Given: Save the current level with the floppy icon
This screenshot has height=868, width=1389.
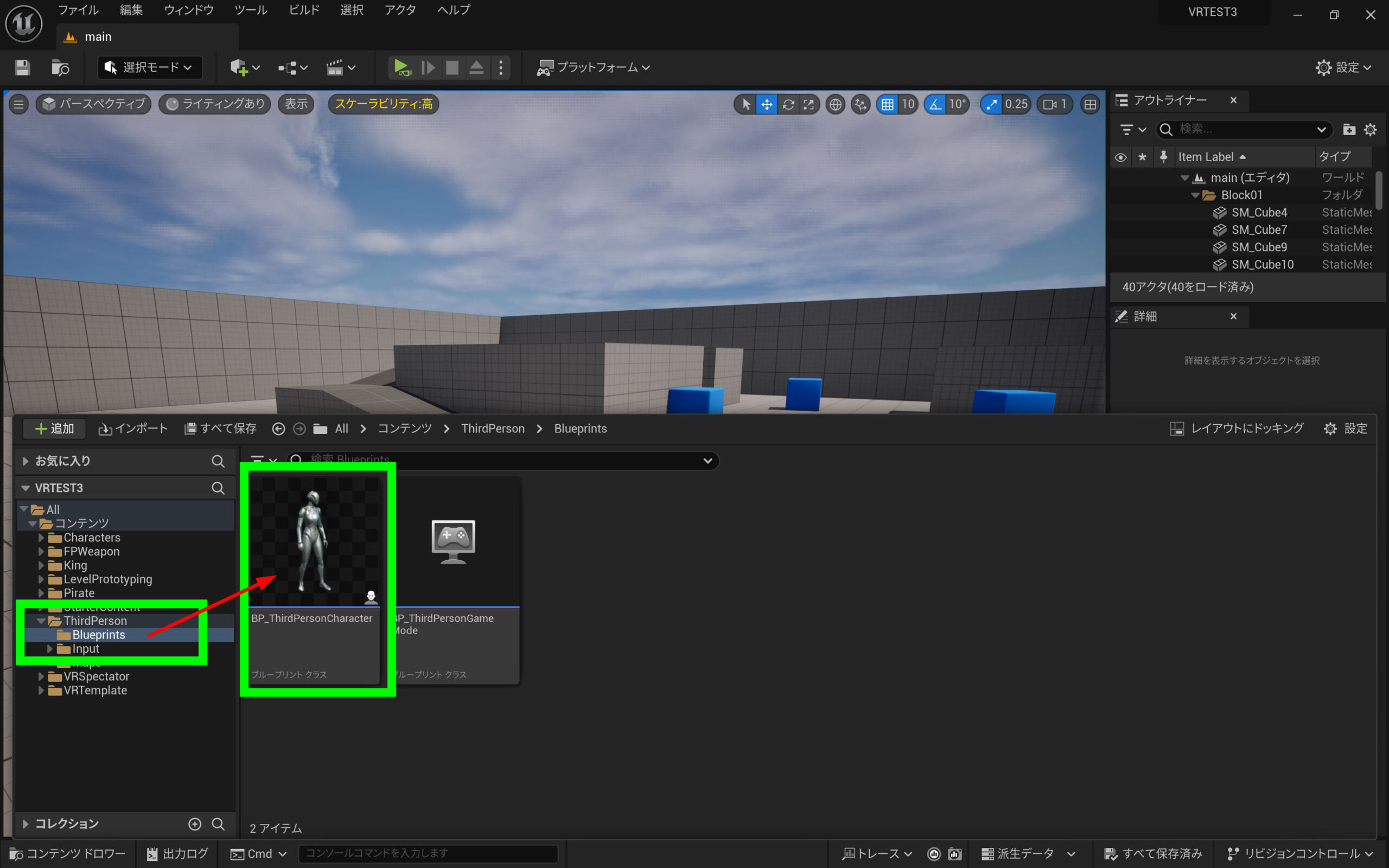Looking at the screenshot, I should pos(22,68).
